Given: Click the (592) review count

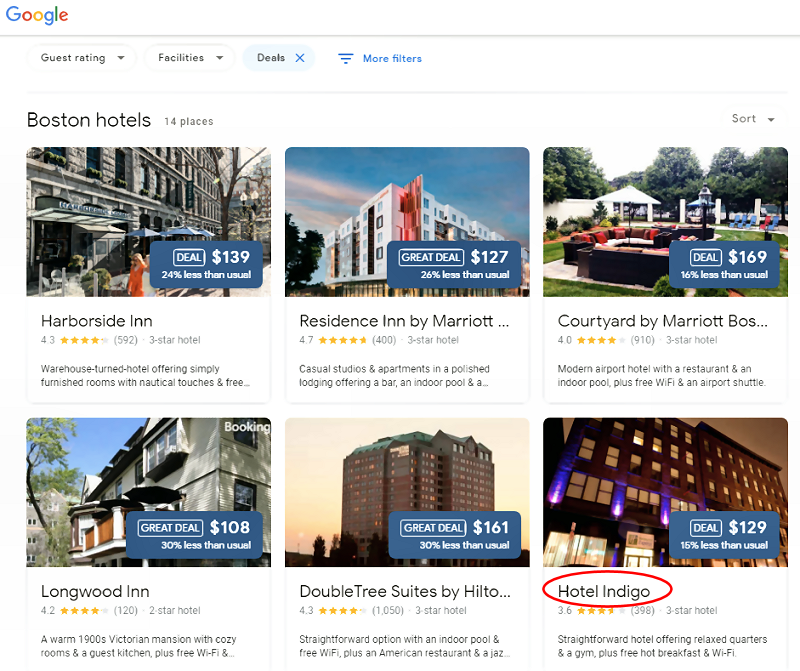Looking at the screenshot, I should (x=126, y=340).
